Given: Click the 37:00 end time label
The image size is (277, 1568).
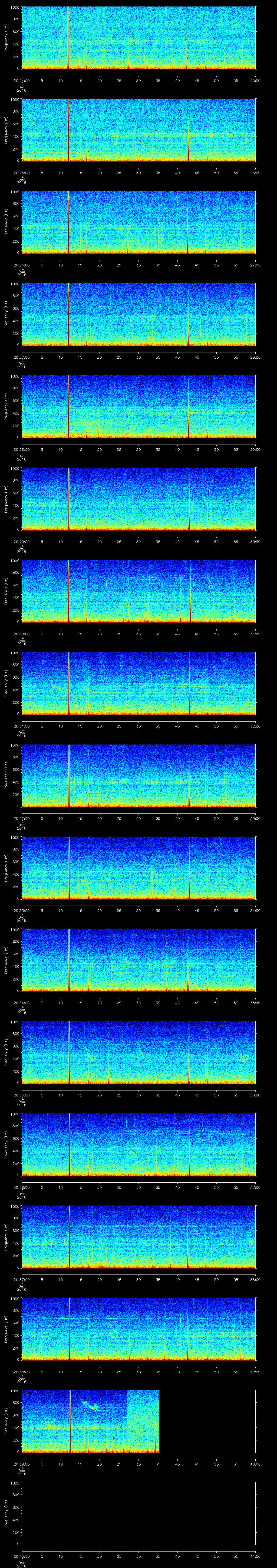Looking at the screenshot, I should coord(255,1187).
